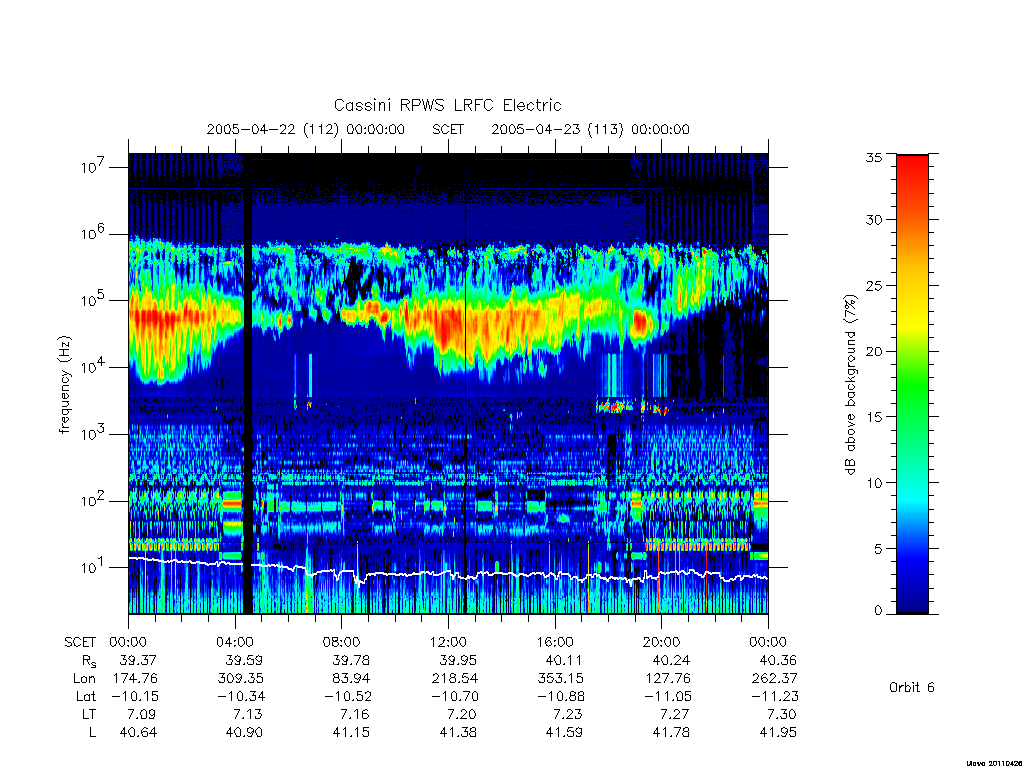Screen dimensions: 1024x768
Task: Click the Lon value '218.54'
Action: click(455, 679)
